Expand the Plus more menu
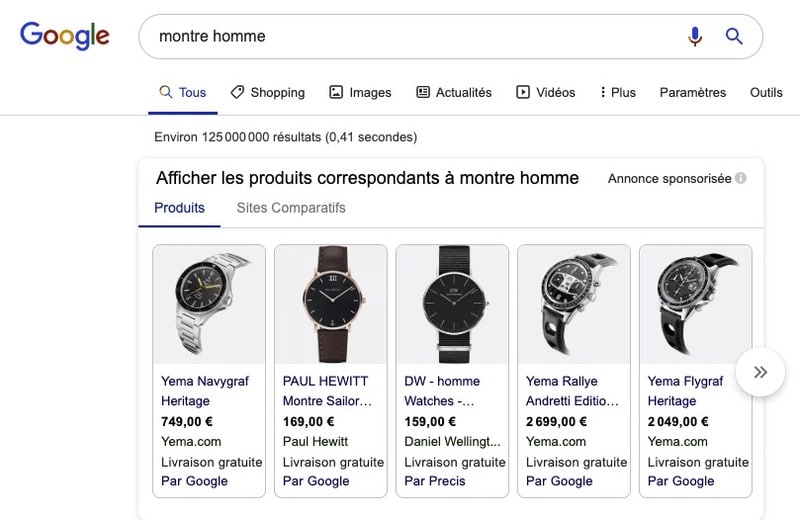Viewport: 800px width, 520px height. pos(618,92)
